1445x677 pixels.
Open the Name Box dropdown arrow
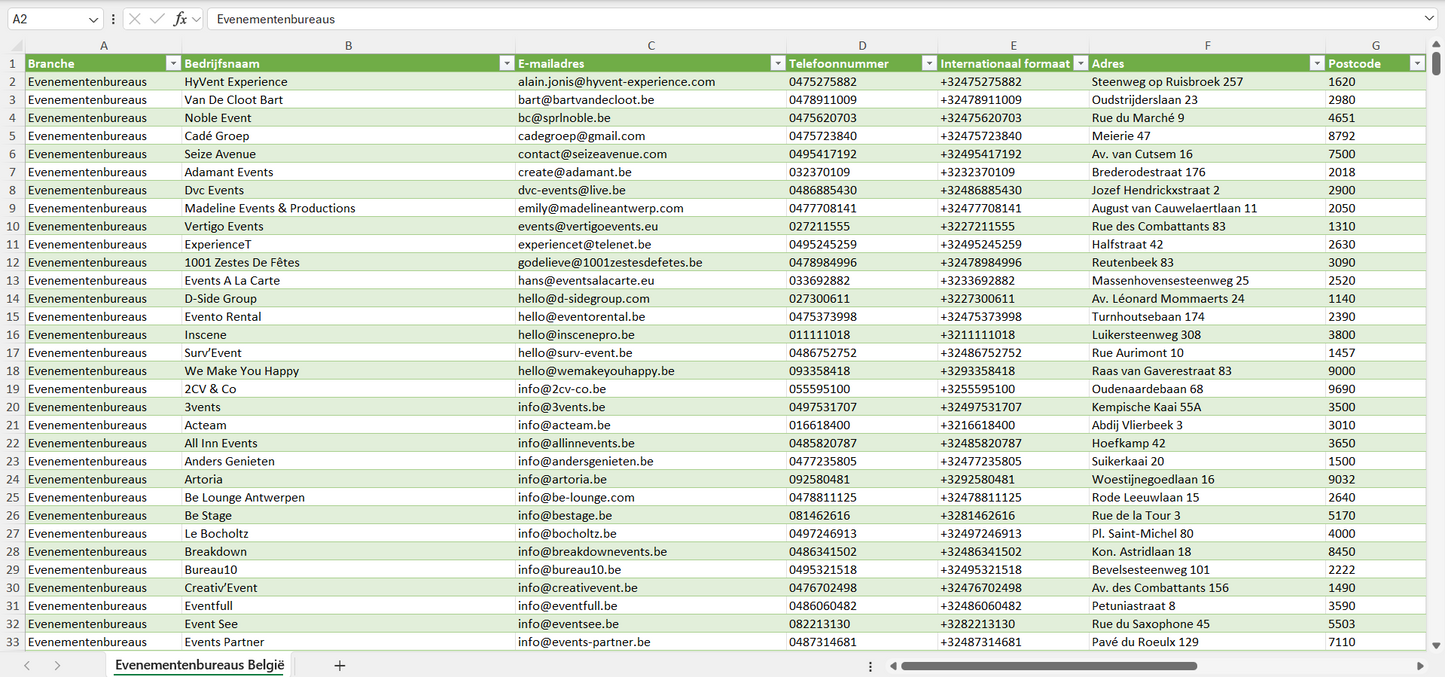94,19
